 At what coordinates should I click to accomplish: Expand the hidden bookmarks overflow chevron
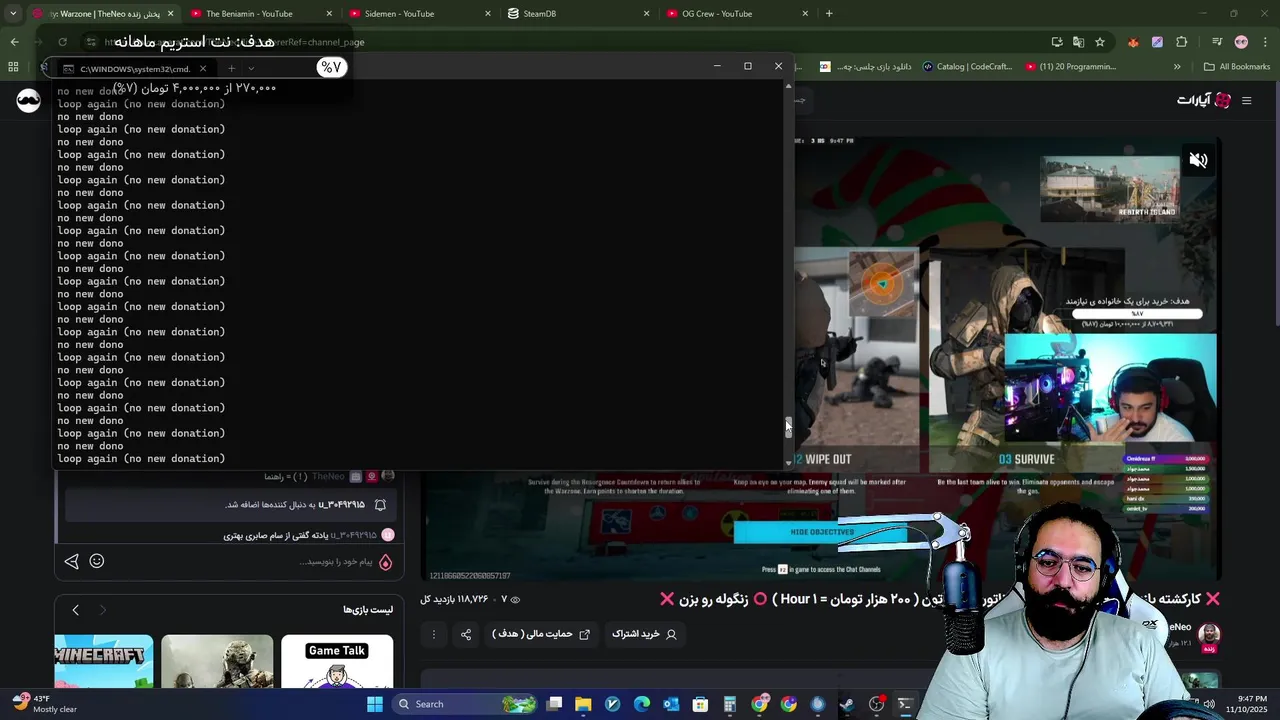tap(1177, 67)
